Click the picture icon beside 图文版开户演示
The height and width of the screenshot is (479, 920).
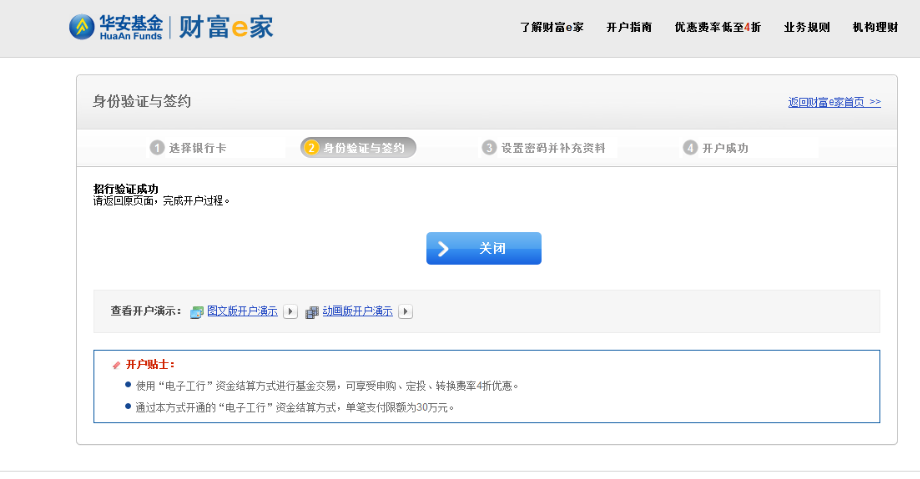click(x=197, y=312)
